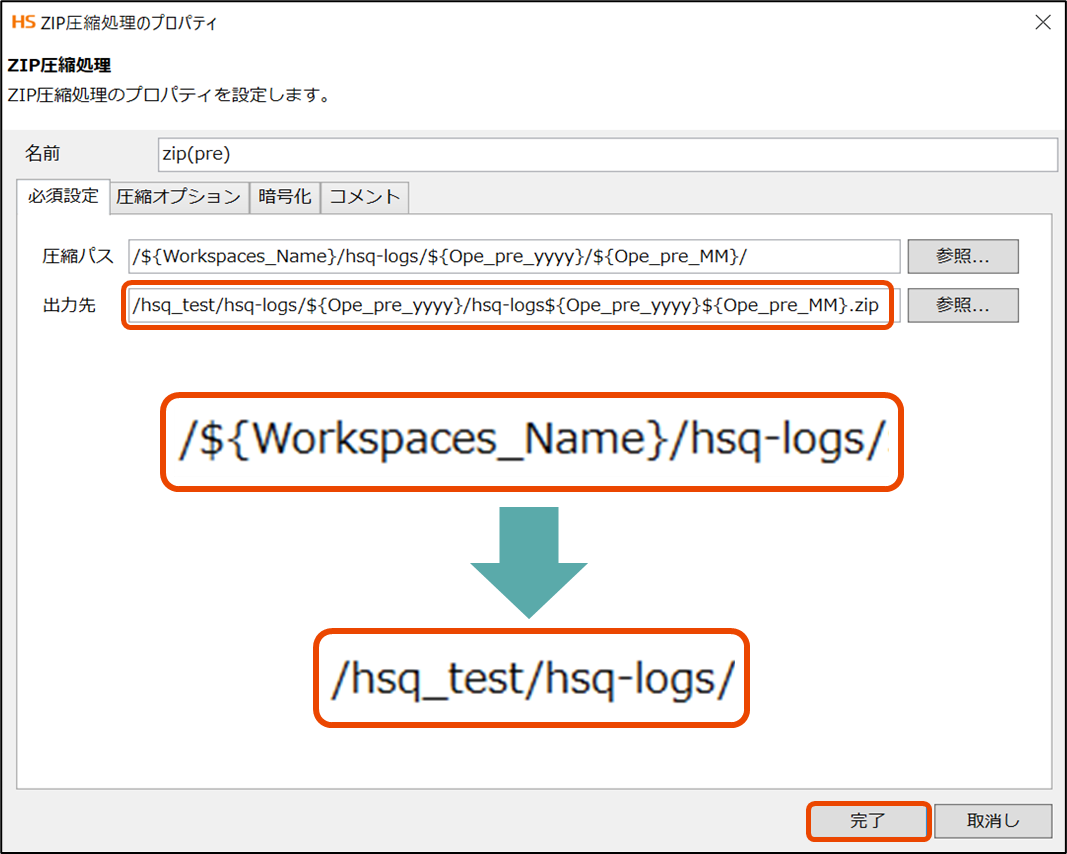This screenshot has height=854, width=1067.
Task: Click the 完了 button
Action: (868, 821)
